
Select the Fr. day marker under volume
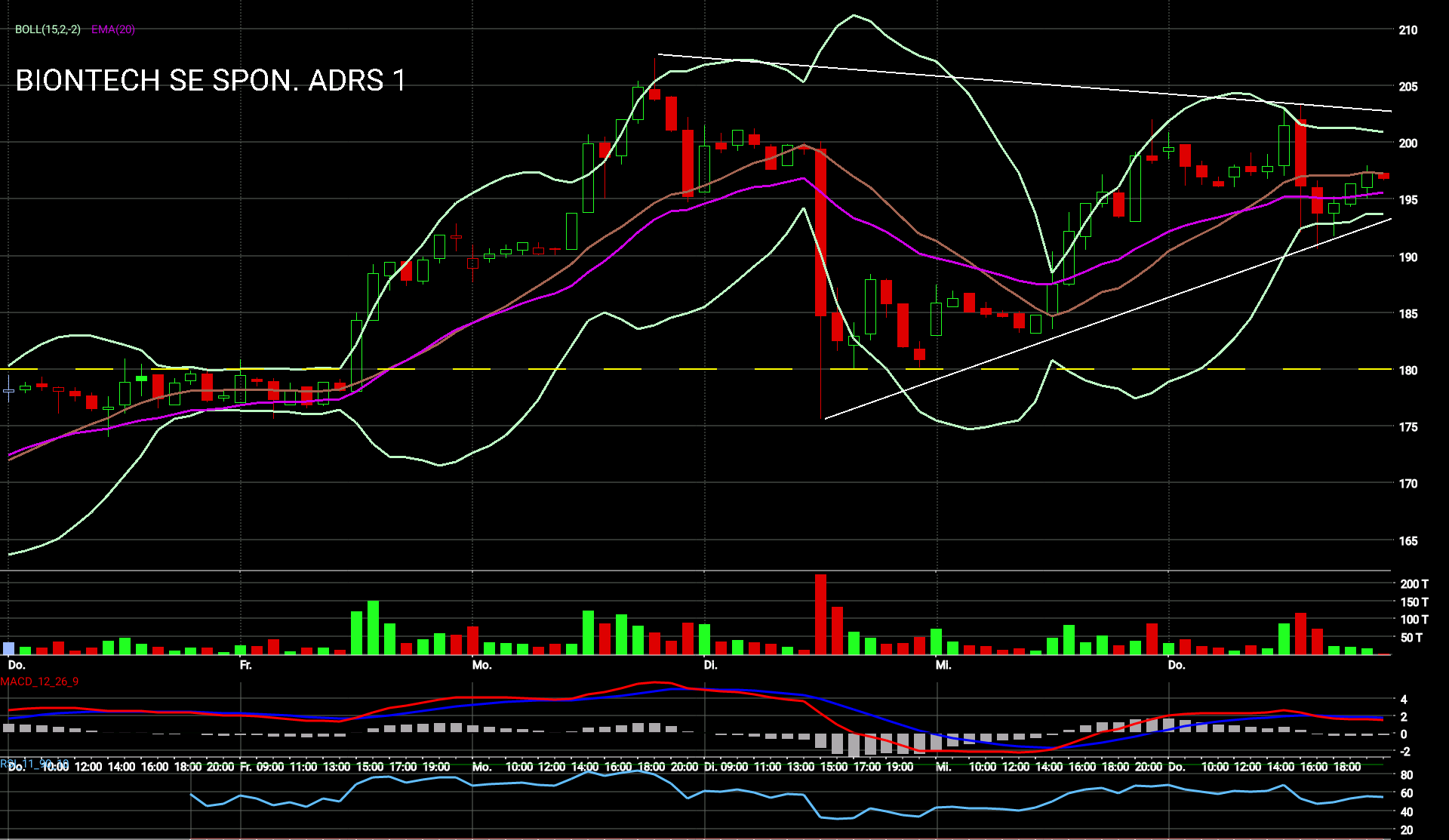pyautogui.click(x=245, y=665)
